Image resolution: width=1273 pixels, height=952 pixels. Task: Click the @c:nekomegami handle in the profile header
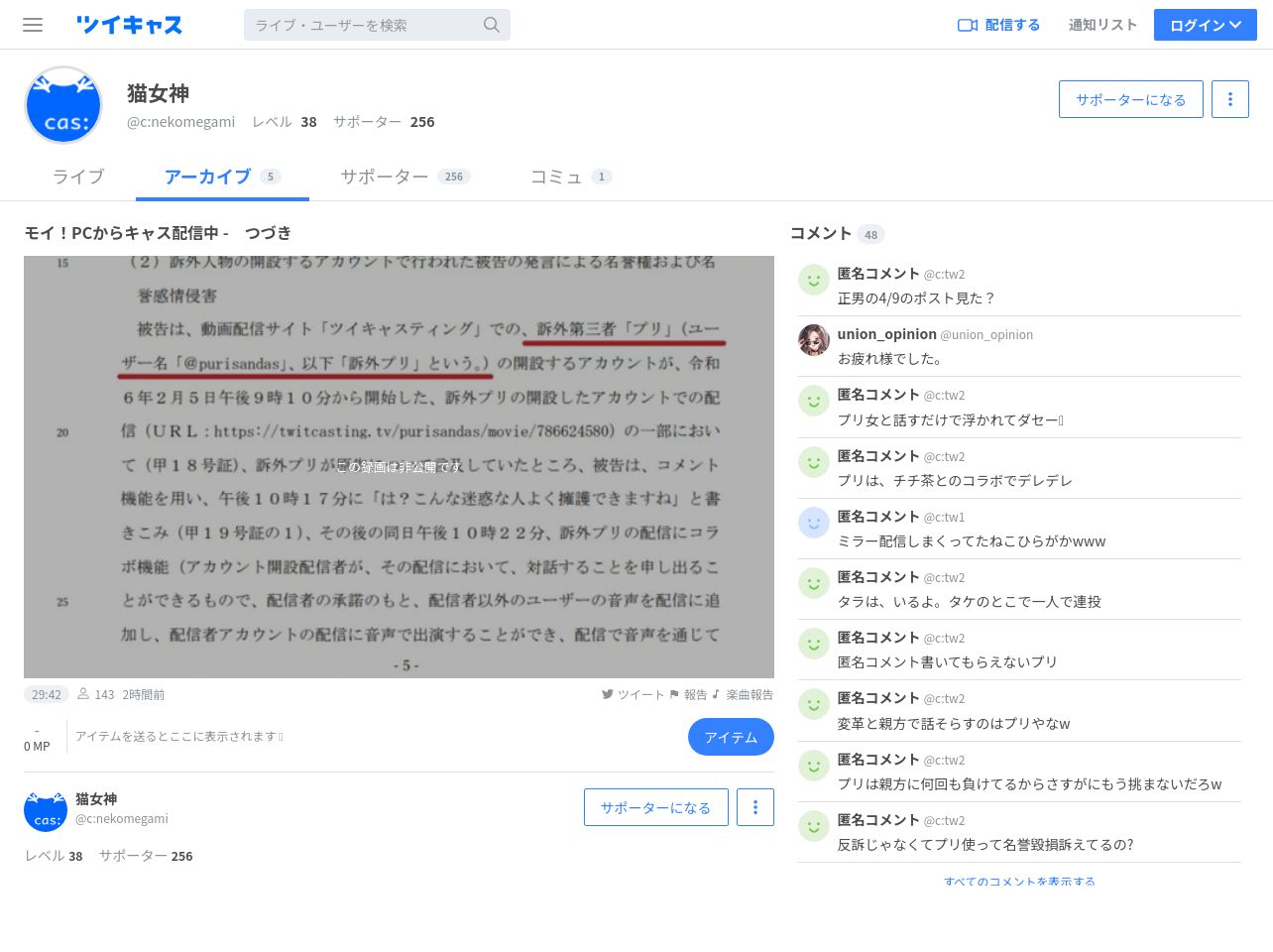pyautogui.click(x=181, y=122)
